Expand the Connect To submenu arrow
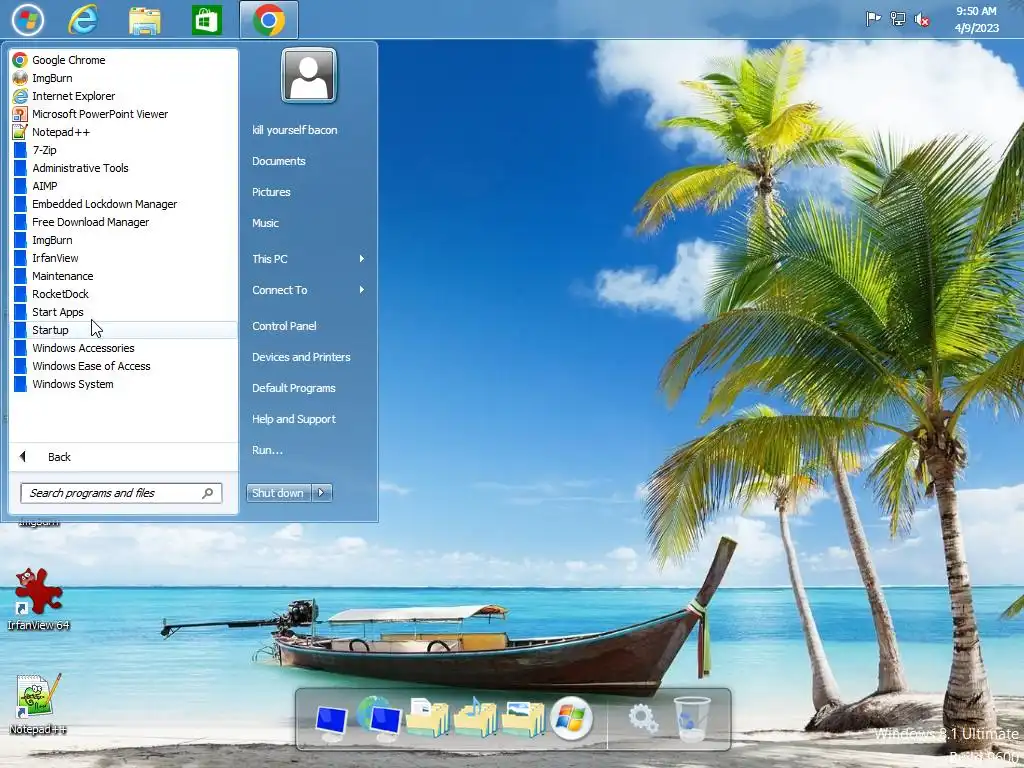The width and height of the screenshot is (1024, 768). tap(361, 290)
